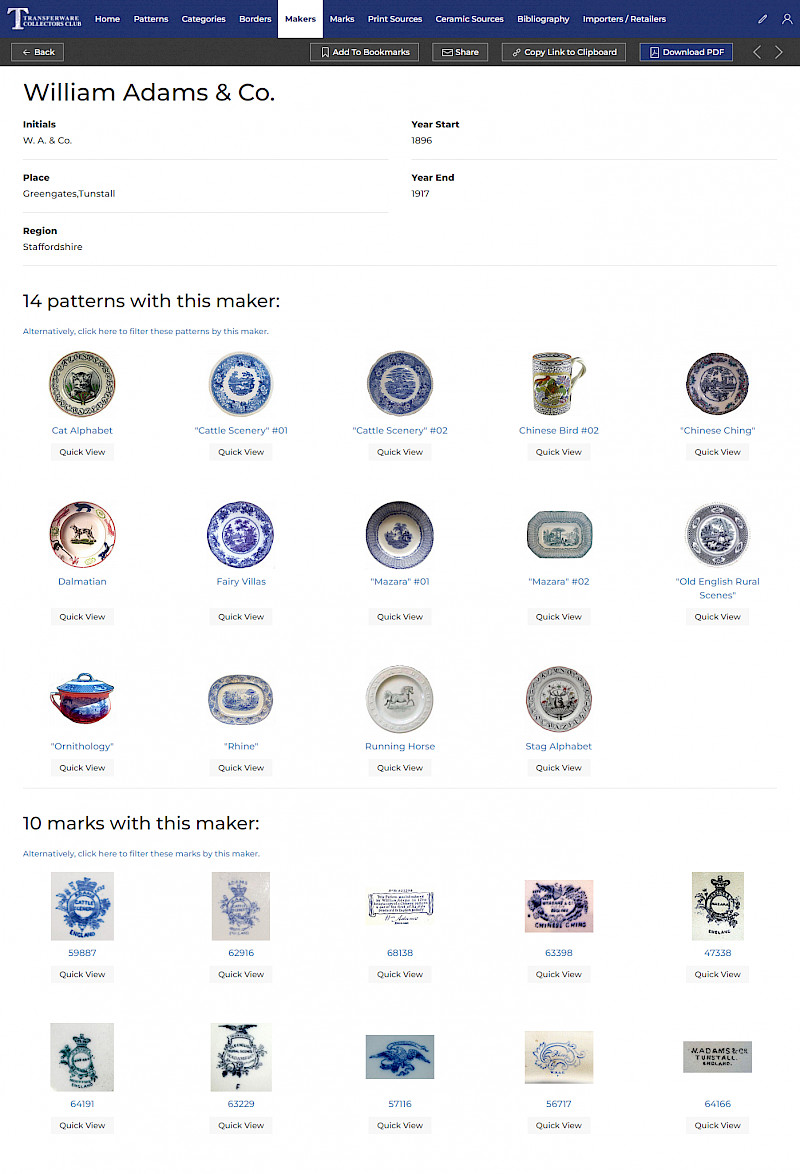Go to previous maker with left chevron
800x1174 pixels.
tap(757, 52)
